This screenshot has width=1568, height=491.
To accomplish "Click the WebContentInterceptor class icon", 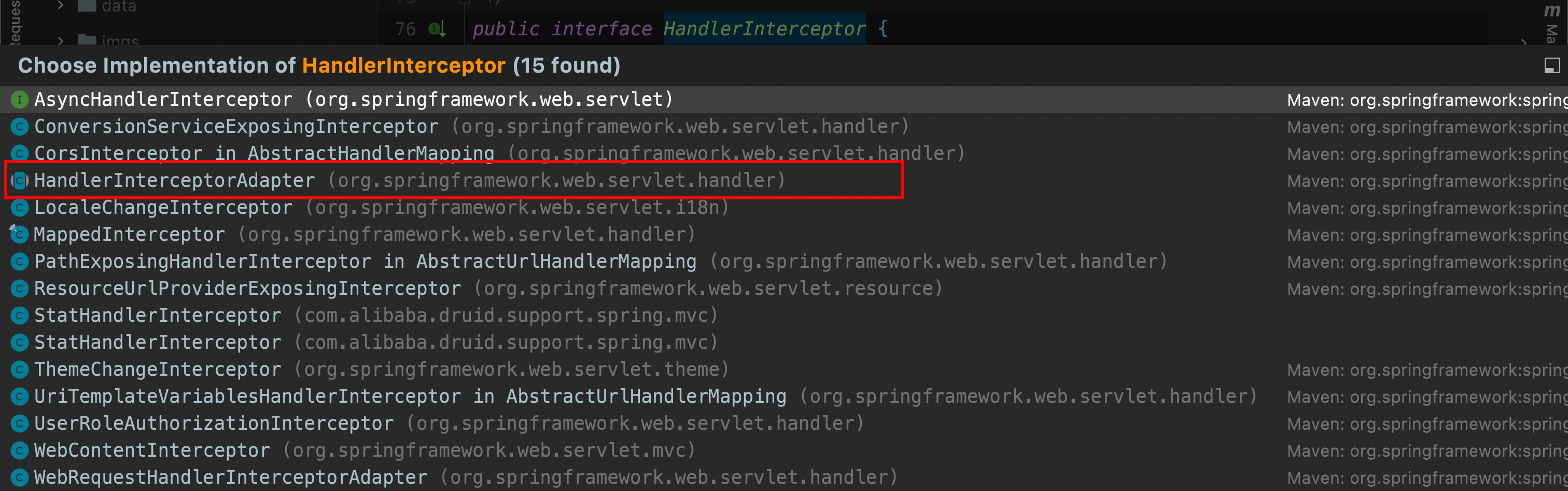I will 20,450.
